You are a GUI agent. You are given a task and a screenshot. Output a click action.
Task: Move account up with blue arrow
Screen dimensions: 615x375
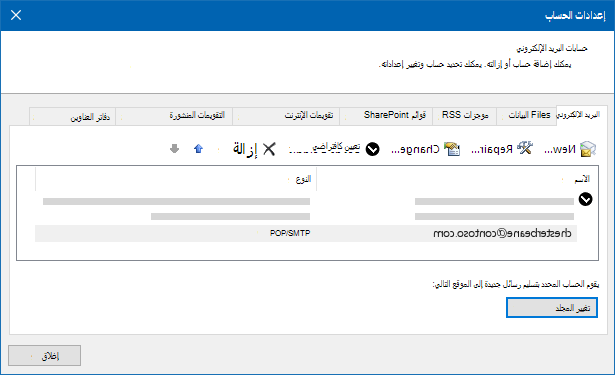pos(198,149)
